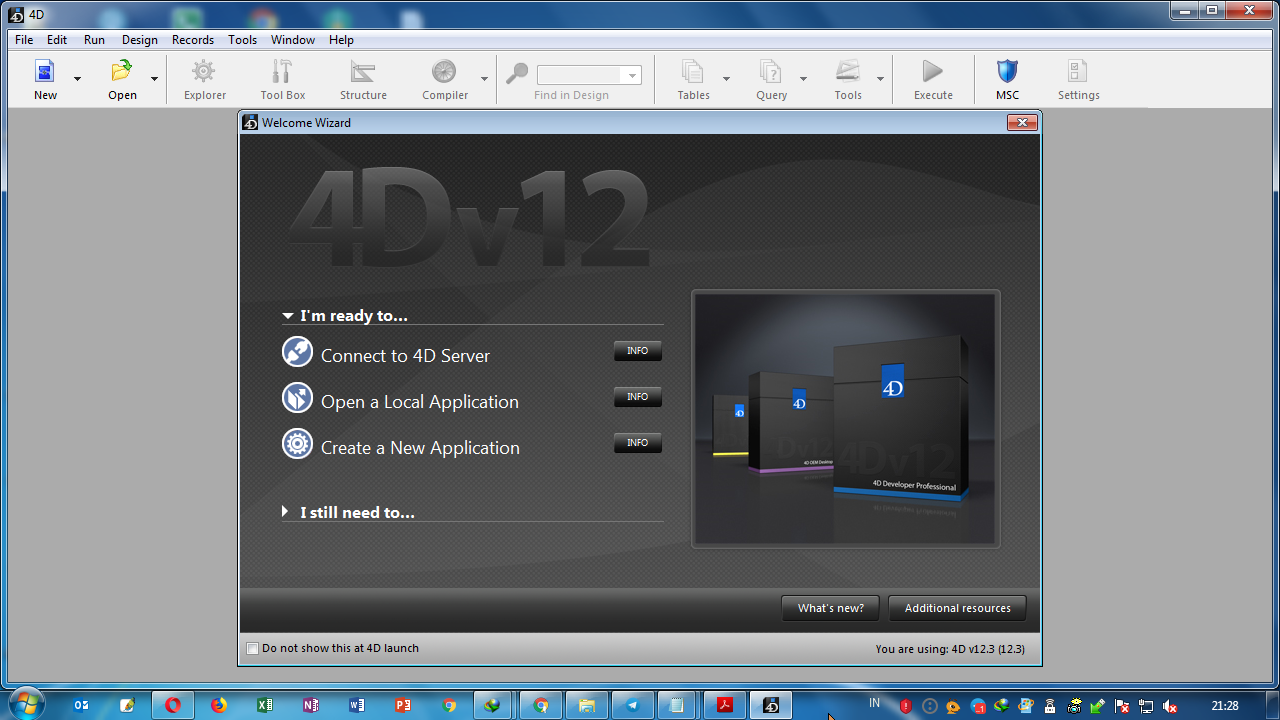Click the Tables toolbar icon
Viewport: 1280px width, 720px height.
click(x=692, y=71)
